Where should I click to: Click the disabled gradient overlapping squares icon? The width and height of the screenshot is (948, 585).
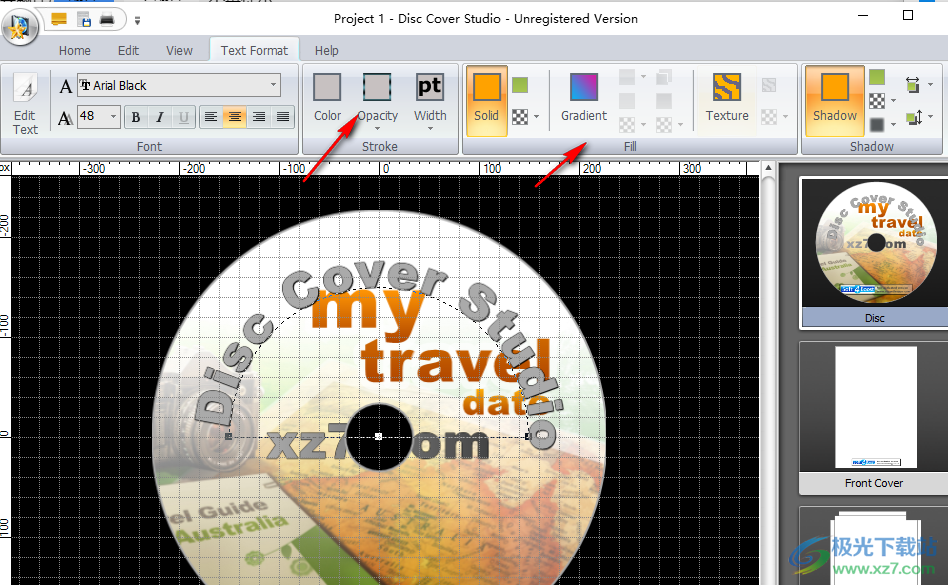pos(664,77)
